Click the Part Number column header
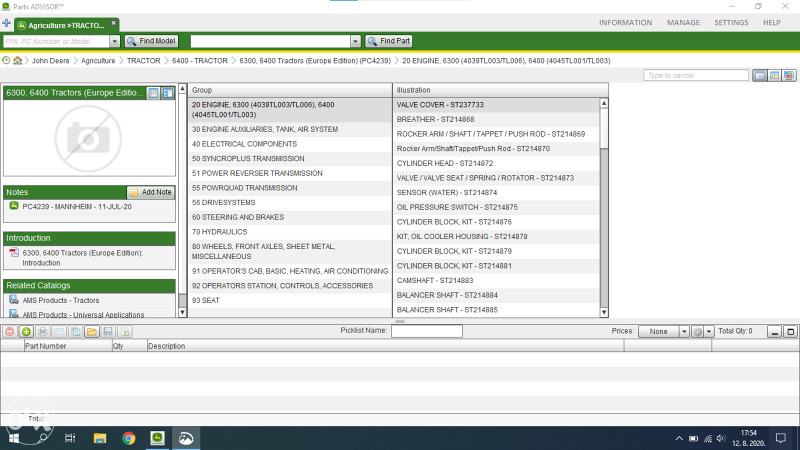Screen dimensions: 800x450 [67, 346]
